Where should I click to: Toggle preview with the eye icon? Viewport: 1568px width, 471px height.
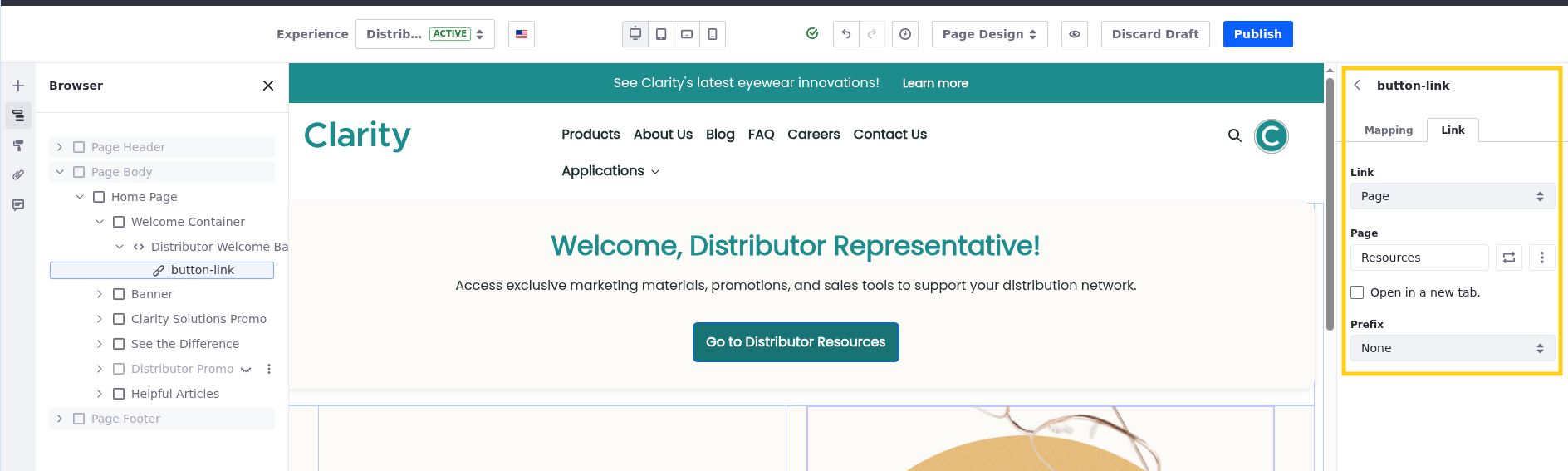[x=1074, y=34]
